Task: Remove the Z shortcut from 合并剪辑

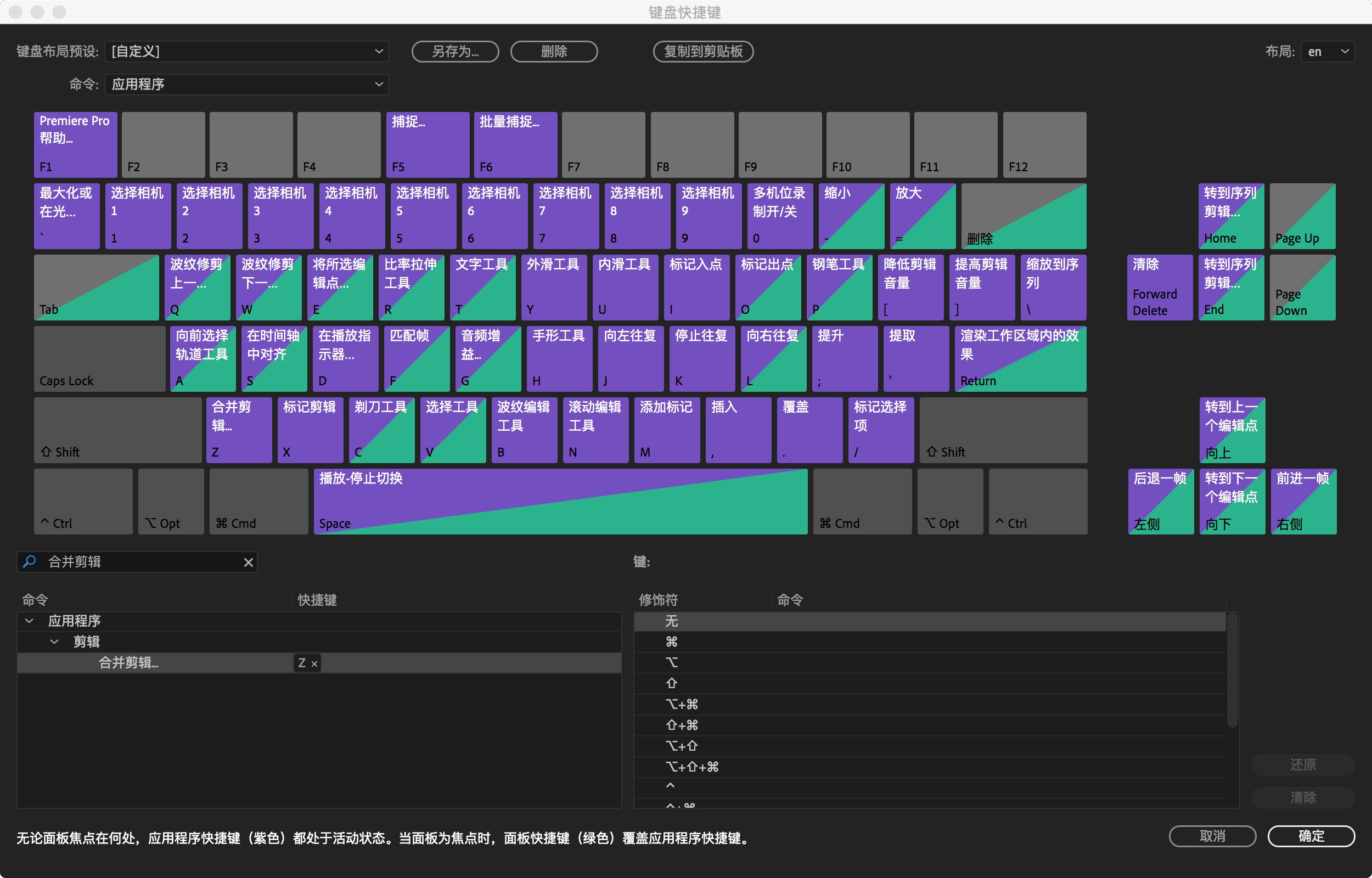Action: coord(314,663)
